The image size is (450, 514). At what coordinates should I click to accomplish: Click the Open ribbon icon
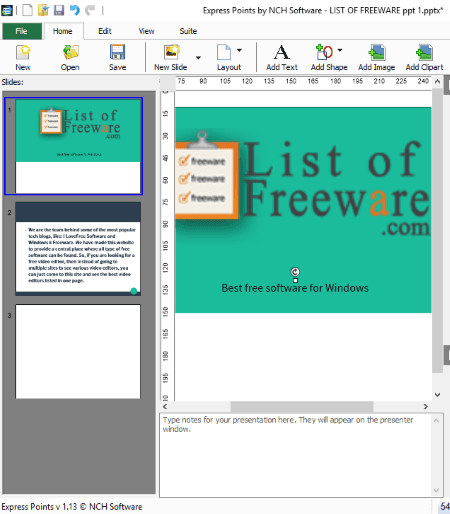click(x=70, y=57)
